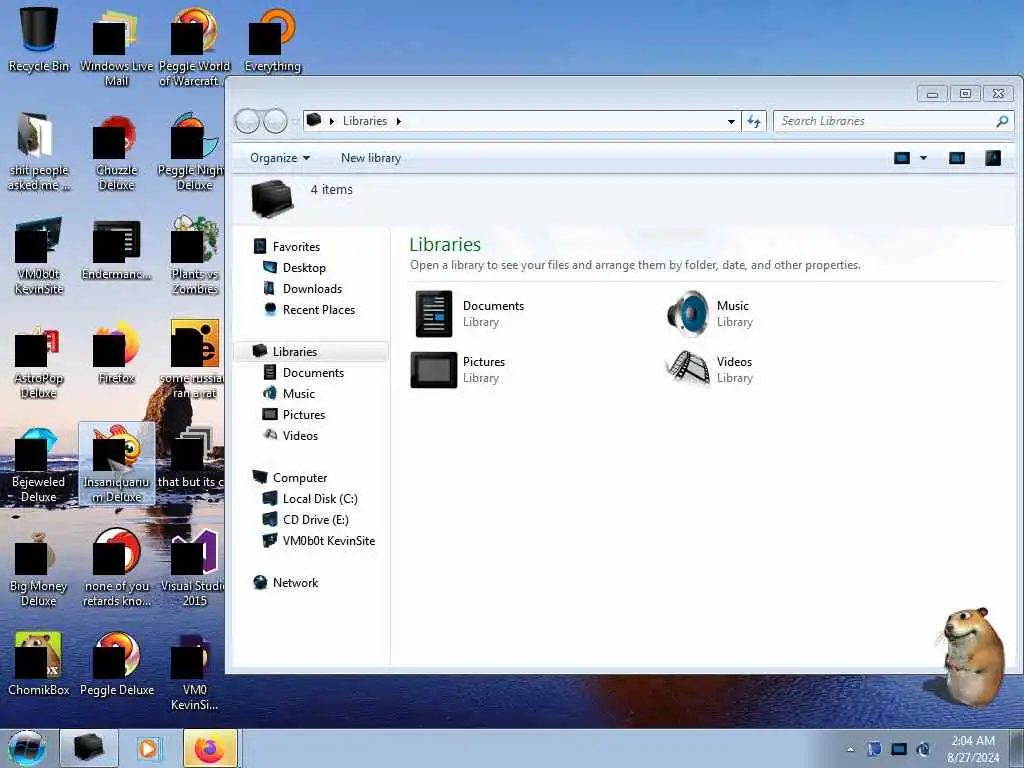
Task: Click the volume icon in system tray
Action: pyautogui.click(x=923, y=749)
